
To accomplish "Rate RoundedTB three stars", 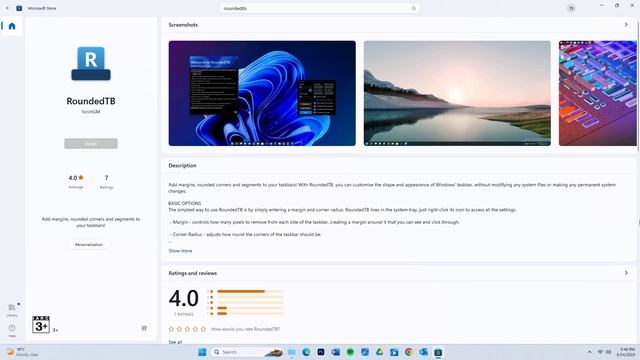I will tap(187, 329).
